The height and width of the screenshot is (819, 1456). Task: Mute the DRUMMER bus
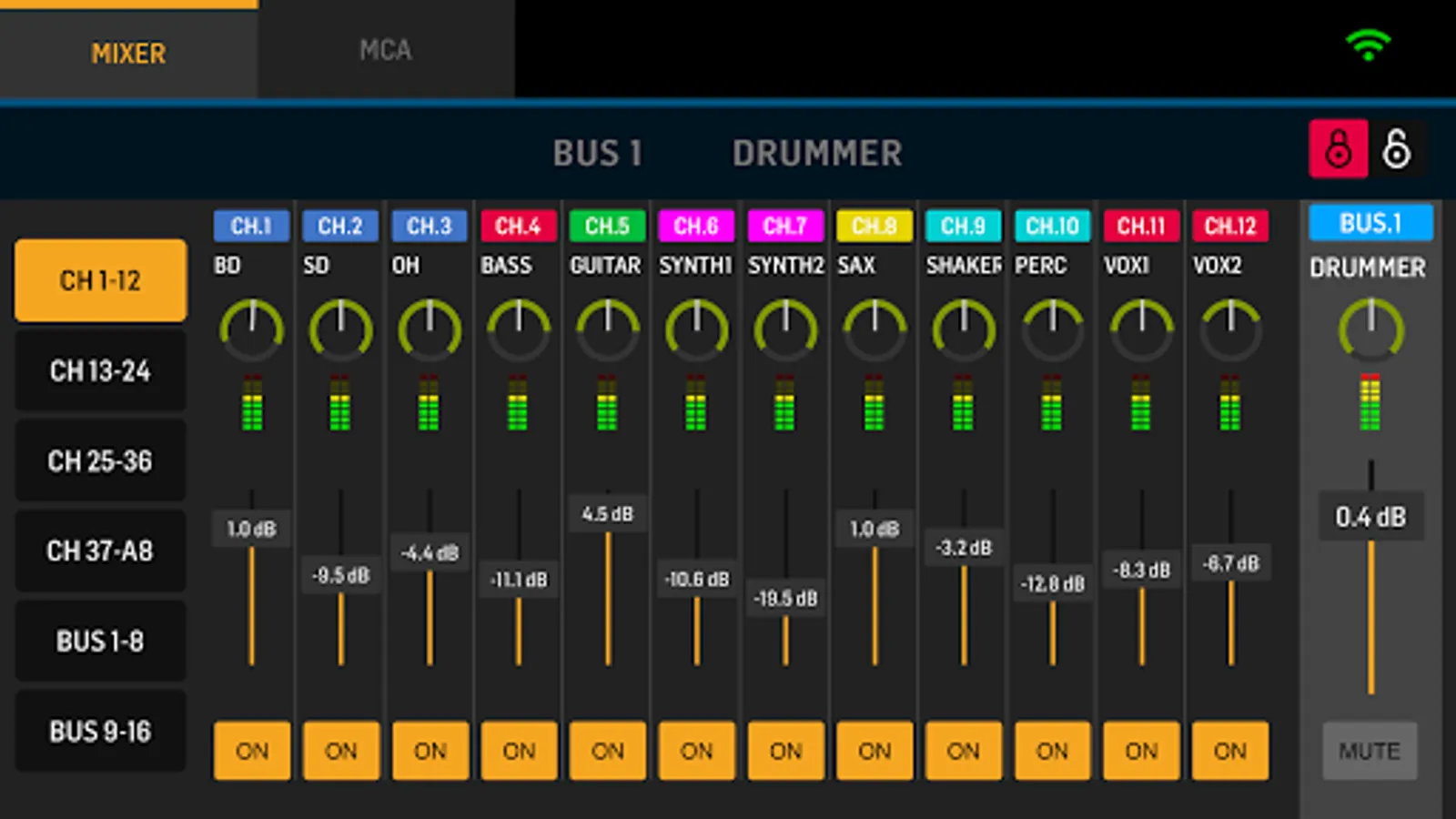tap(1370, 751)
